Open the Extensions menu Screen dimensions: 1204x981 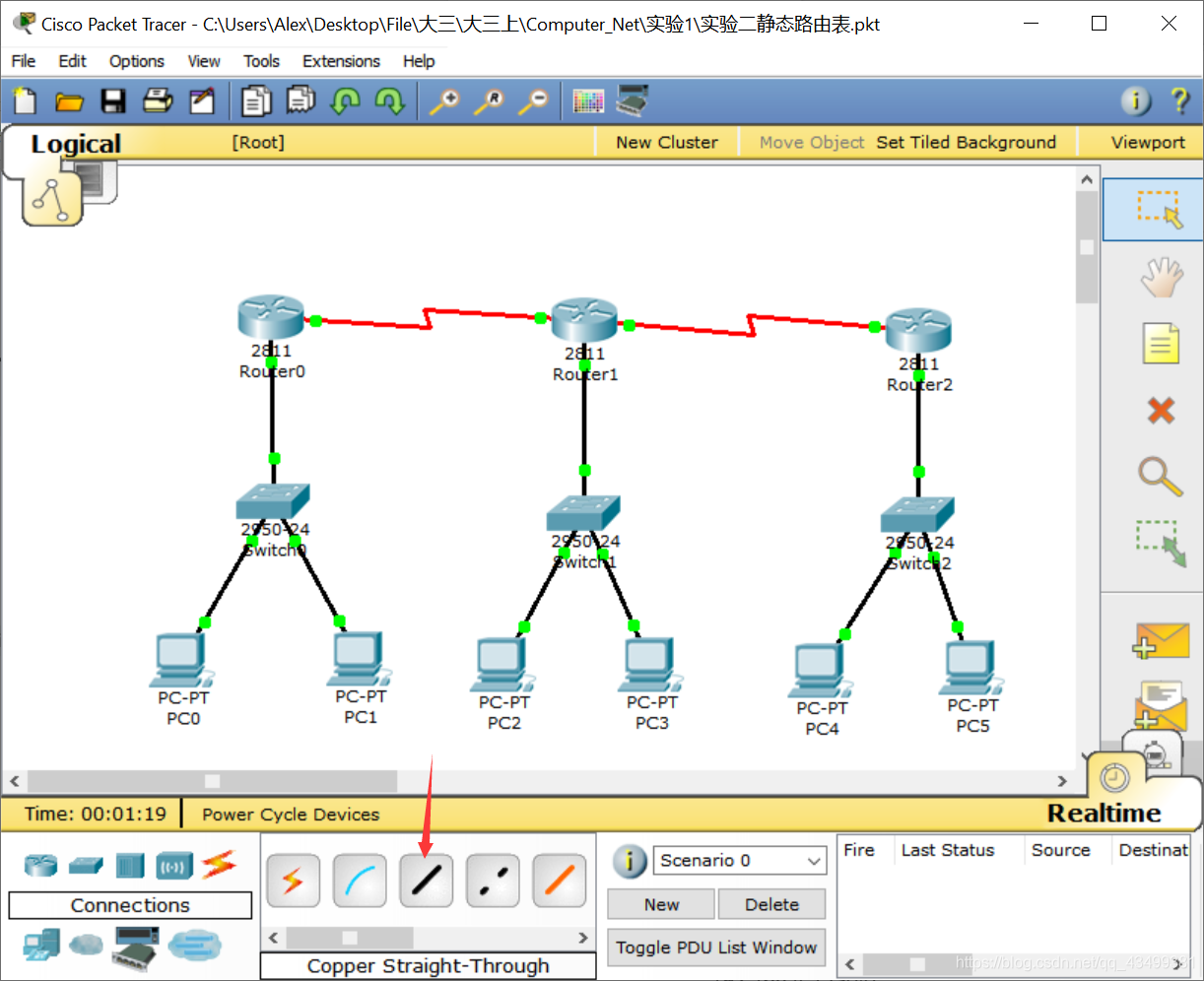click(x=341, y=61)
